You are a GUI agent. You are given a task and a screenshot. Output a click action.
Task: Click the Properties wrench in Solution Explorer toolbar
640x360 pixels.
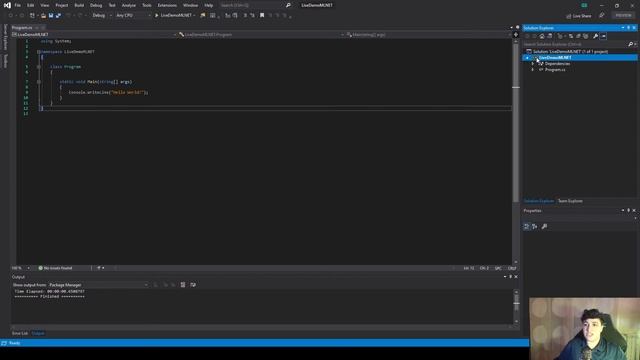[x=596, y=36]
